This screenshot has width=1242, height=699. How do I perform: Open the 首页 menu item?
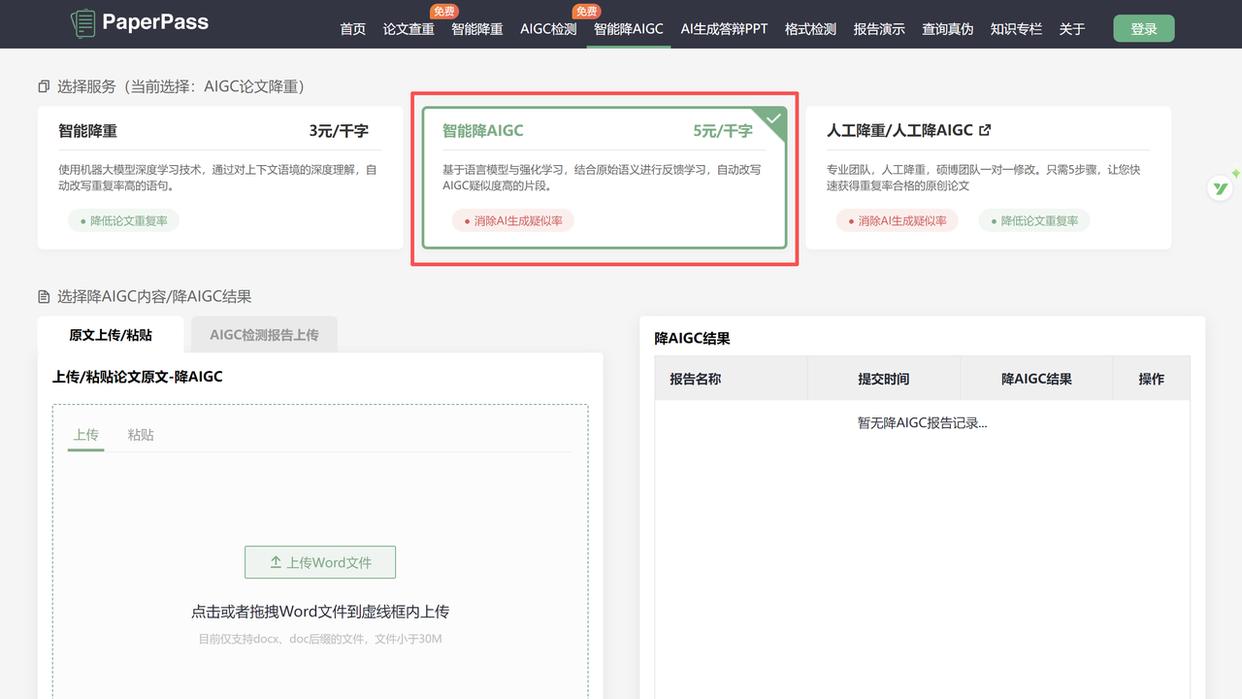(x=352, y=29)
